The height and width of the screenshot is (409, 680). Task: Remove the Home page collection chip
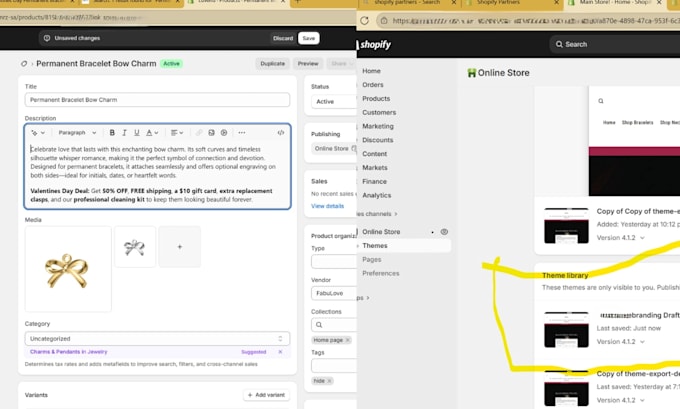click(x=347, y=340)
